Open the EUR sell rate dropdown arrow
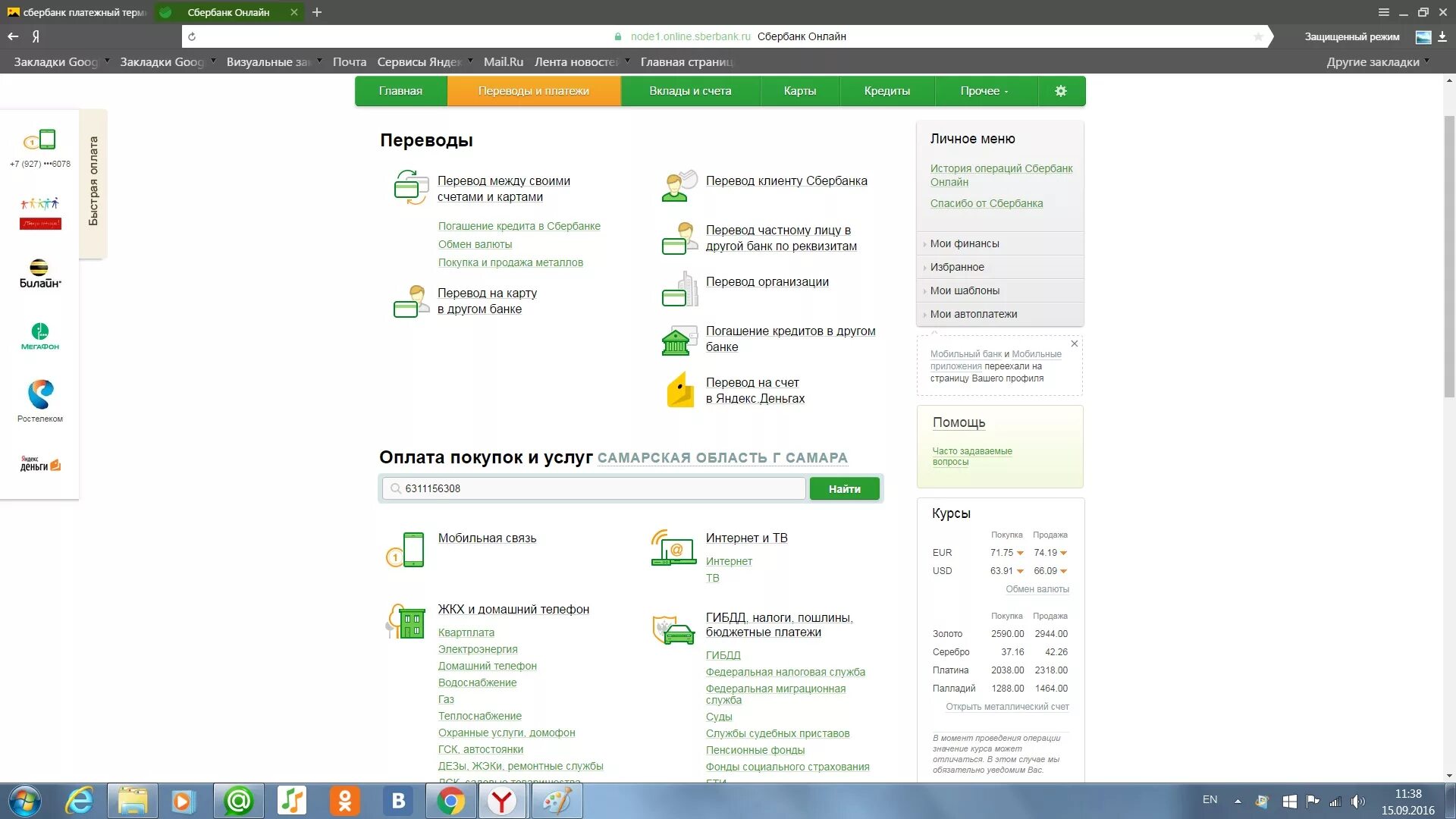The height and width of the screenshot is (819, 1456). click(1063, 553)
